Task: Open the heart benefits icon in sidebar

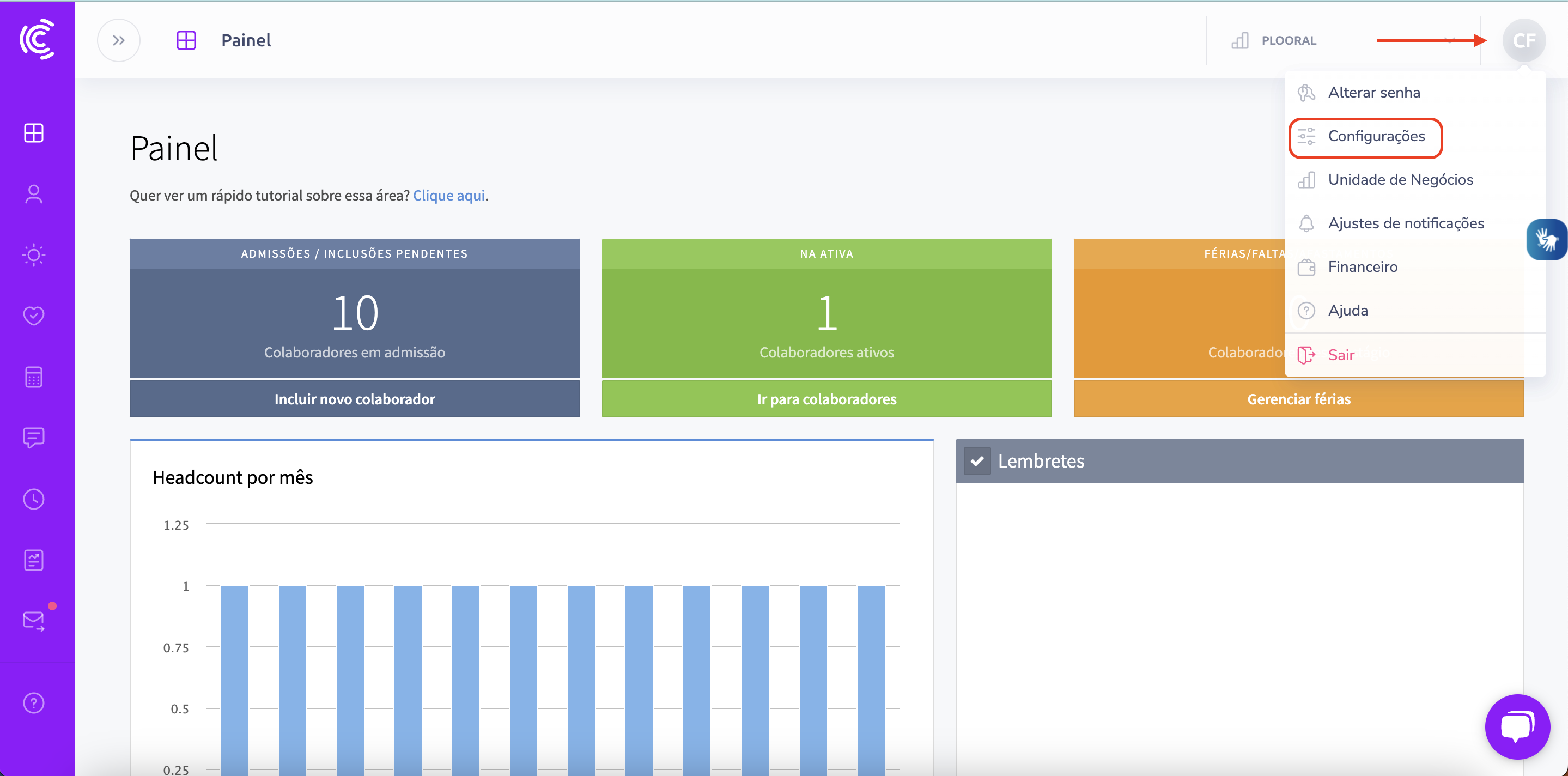Action: coord(33,316)
